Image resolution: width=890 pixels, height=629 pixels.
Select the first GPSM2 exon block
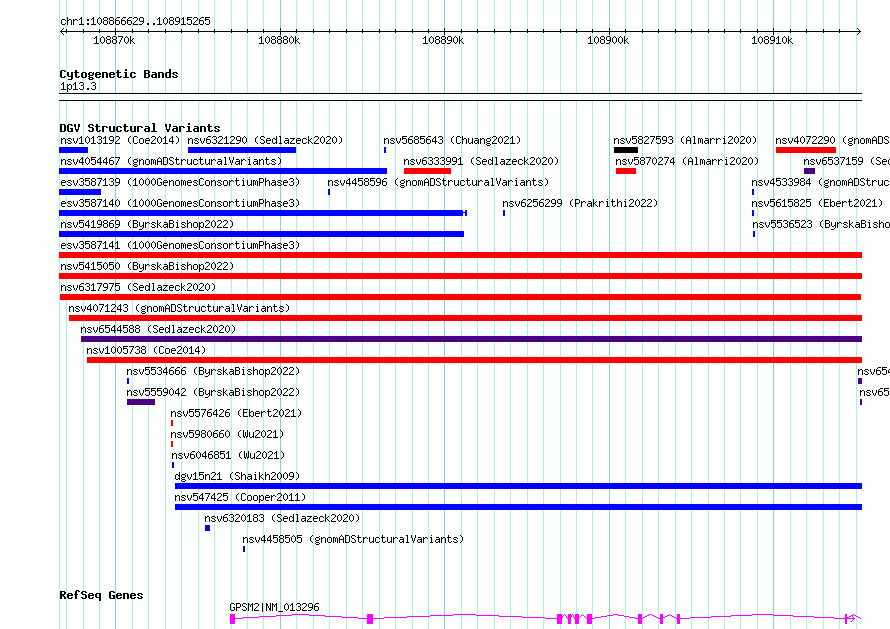232,619
